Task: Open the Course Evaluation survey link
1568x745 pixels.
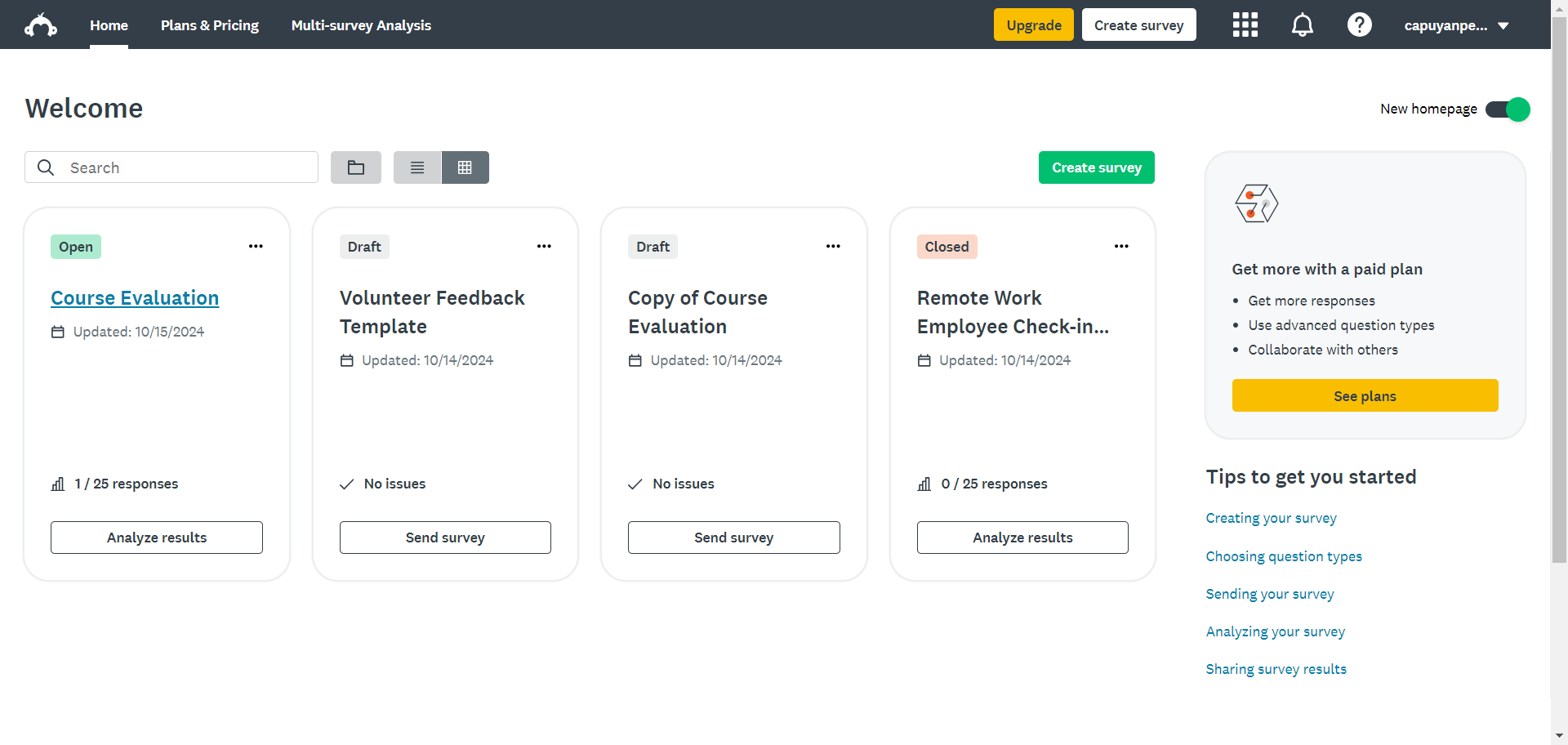Action: (x=135, y=298)
